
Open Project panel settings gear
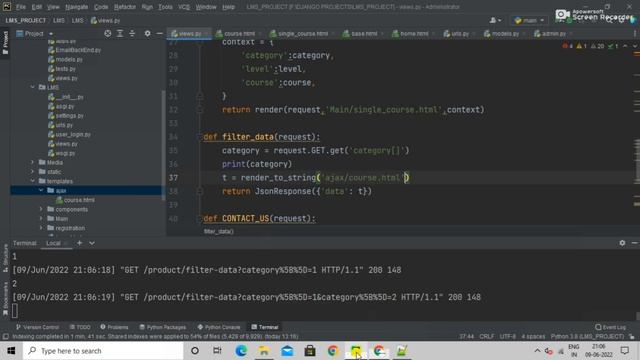tap(147, 33)
